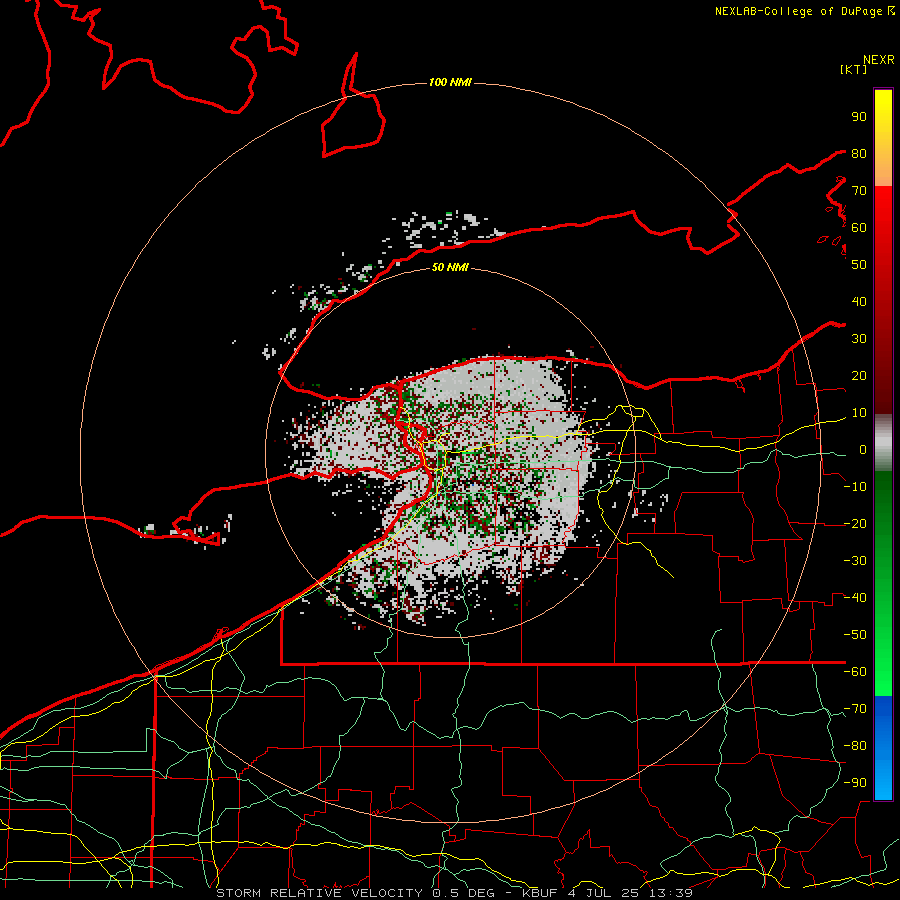Click the 60 value on the velocity scale
The image size is (900, 900).
click(859, 227)
